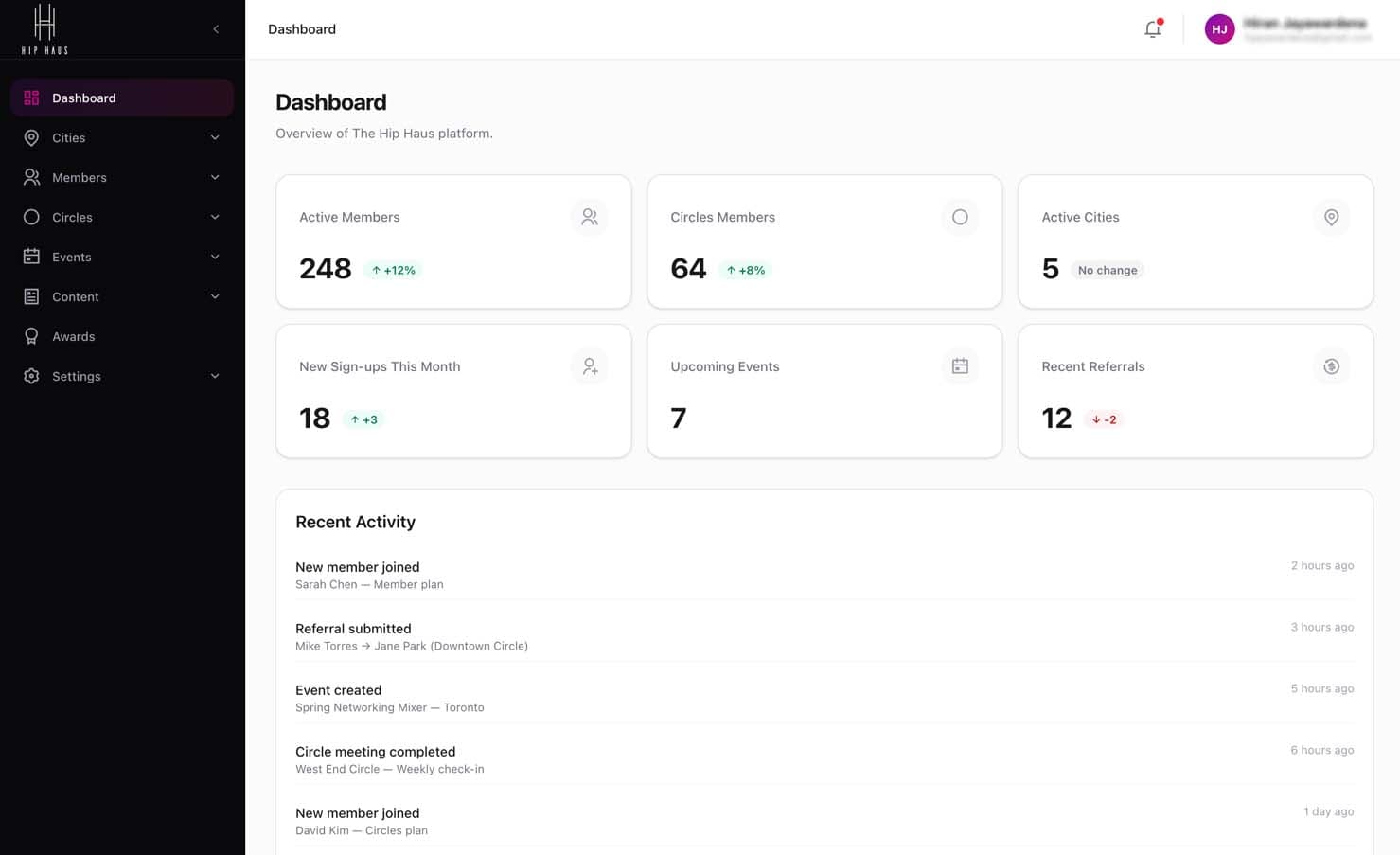
Task: Click Overview of The Hip Haus platform text
Action: coord(384,134)
